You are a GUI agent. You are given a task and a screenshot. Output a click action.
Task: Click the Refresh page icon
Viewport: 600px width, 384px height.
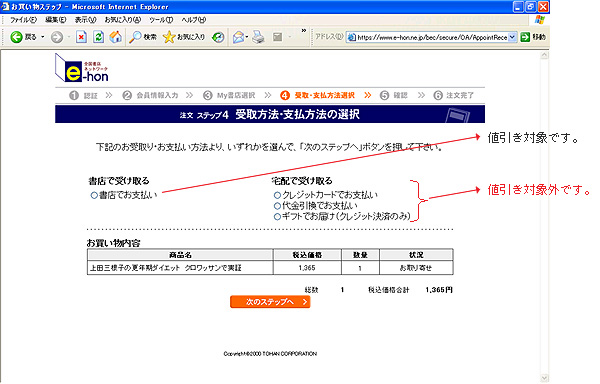(99, 37)
